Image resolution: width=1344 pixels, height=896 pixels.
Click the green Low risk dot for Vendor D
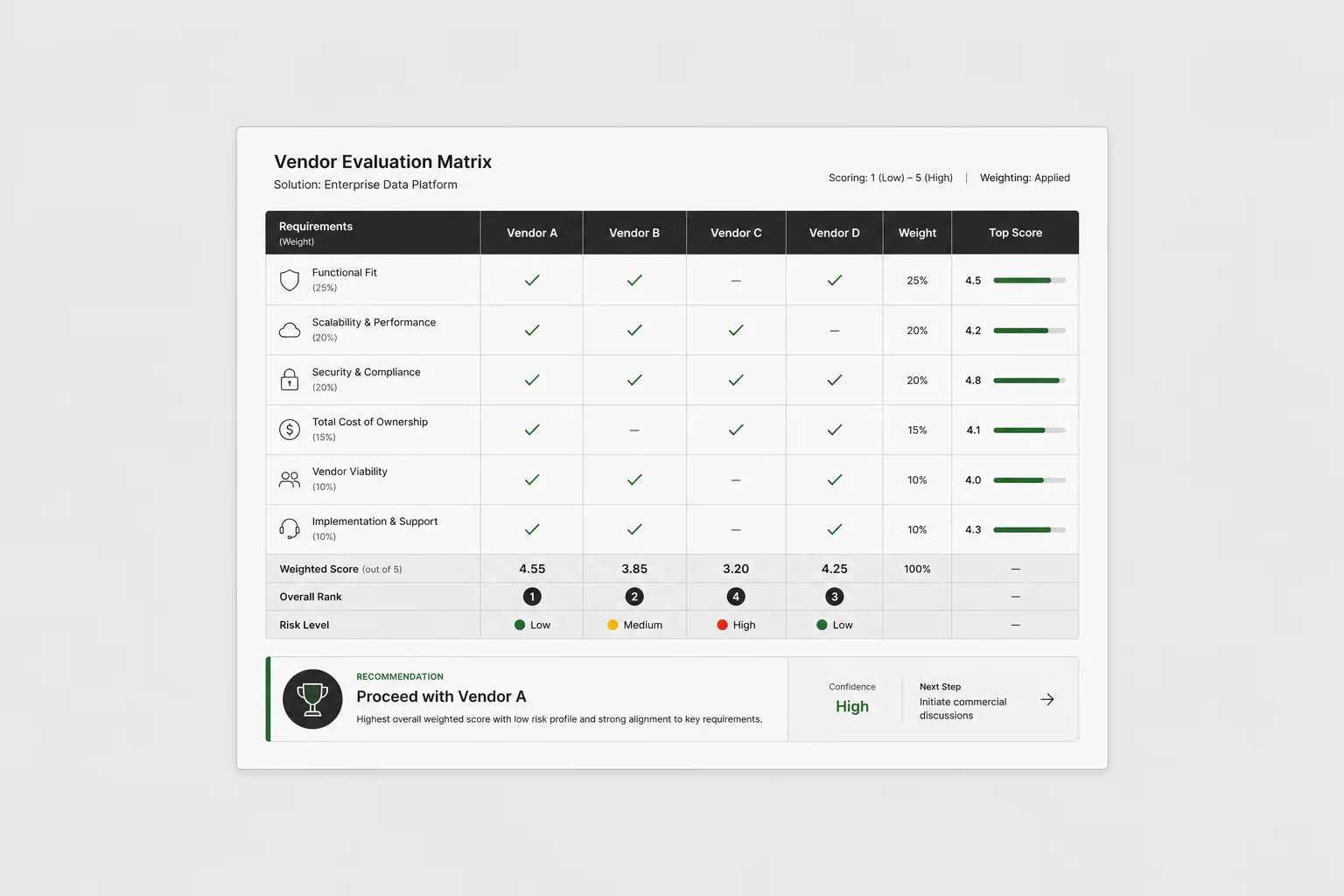click(x=822, y=625)
